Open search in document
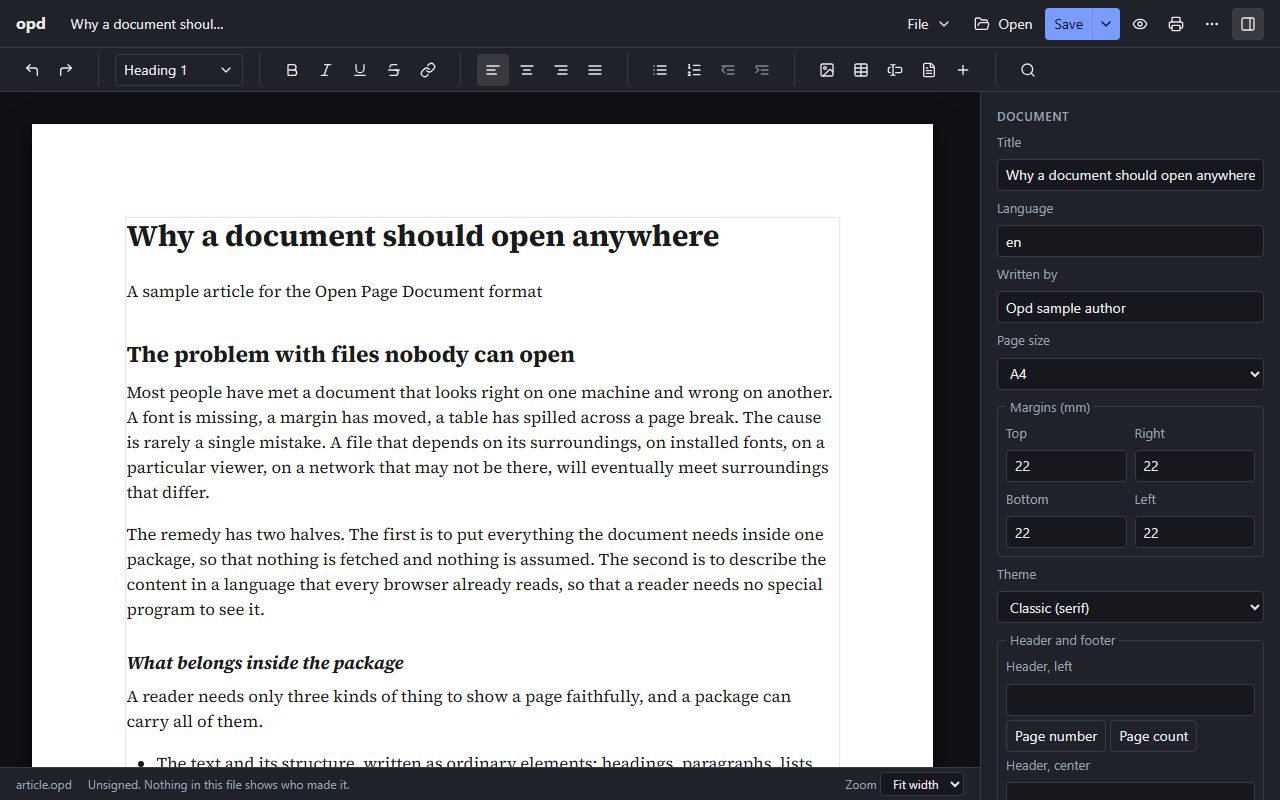This screenshot has width=1280, height=800. [1028, 70]
